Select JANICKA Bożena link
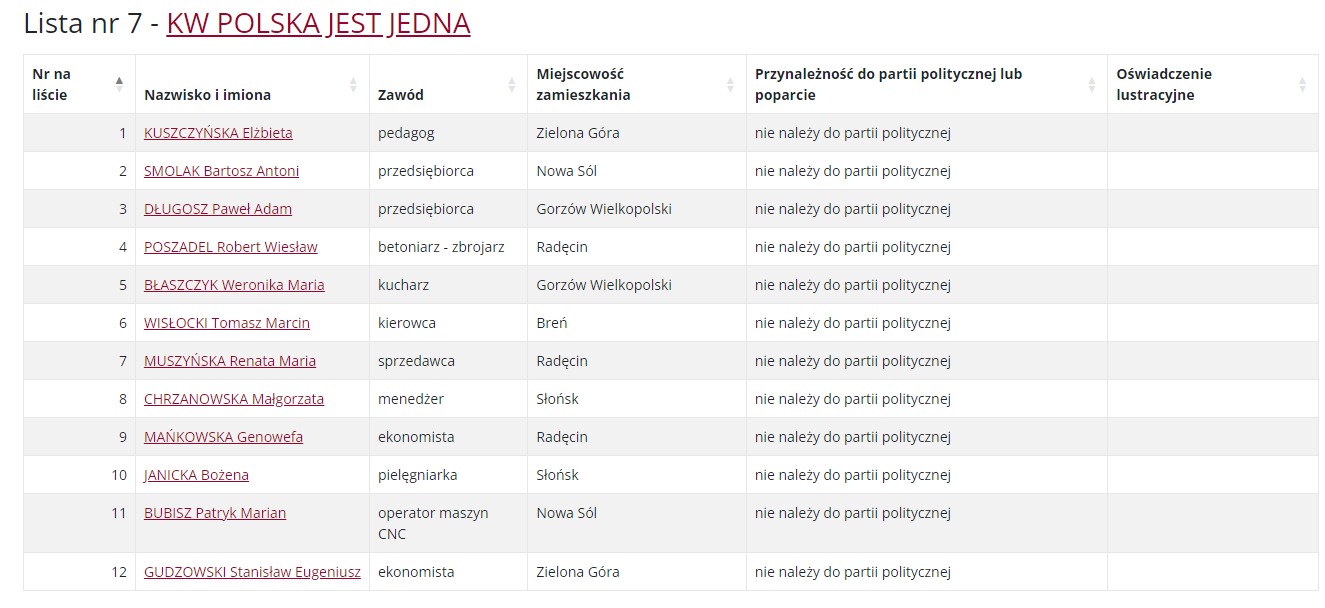The height and width of the screenshot is (608, 1325). pyautogui.click(x=196, y=475)
